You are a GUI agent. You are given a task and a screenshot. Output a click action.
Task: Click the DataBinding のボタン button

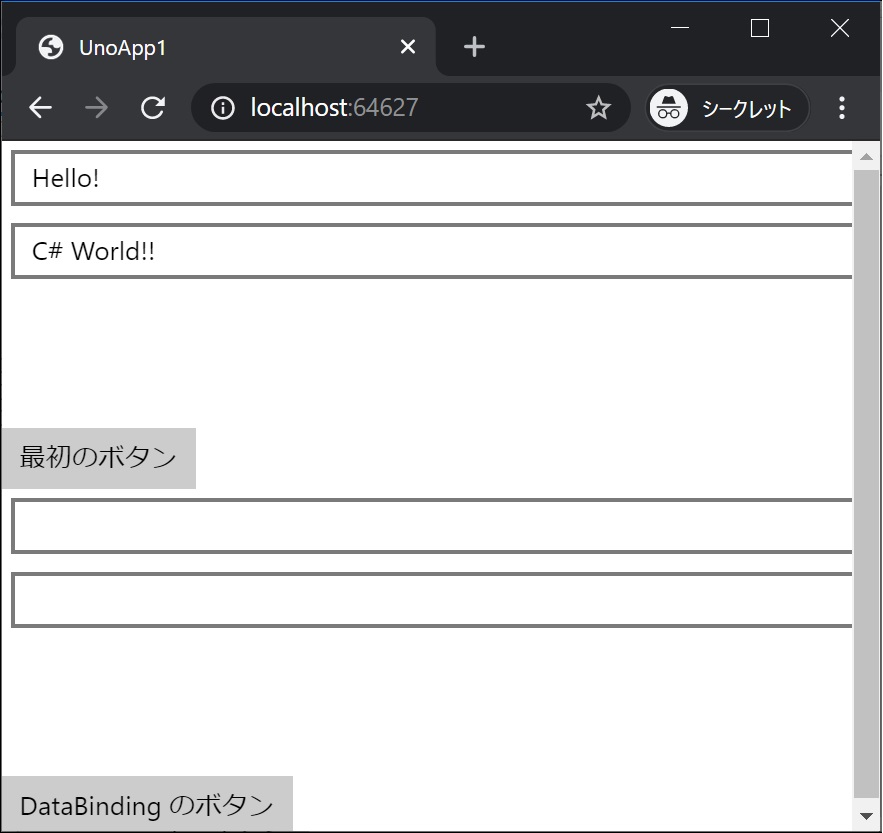click(x=147, y=804)
